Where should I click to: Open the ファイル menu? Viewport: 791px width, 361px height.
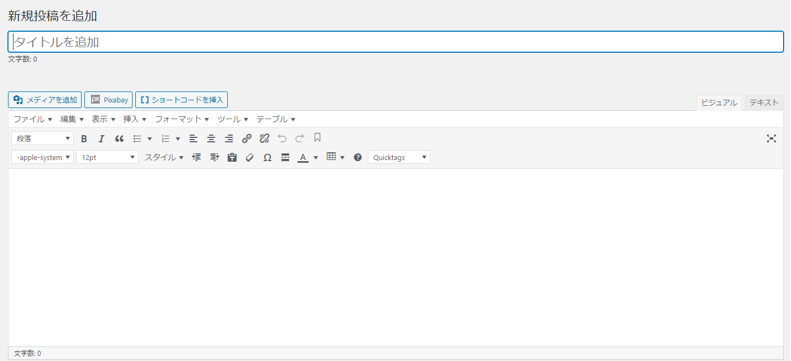point(33,119)
